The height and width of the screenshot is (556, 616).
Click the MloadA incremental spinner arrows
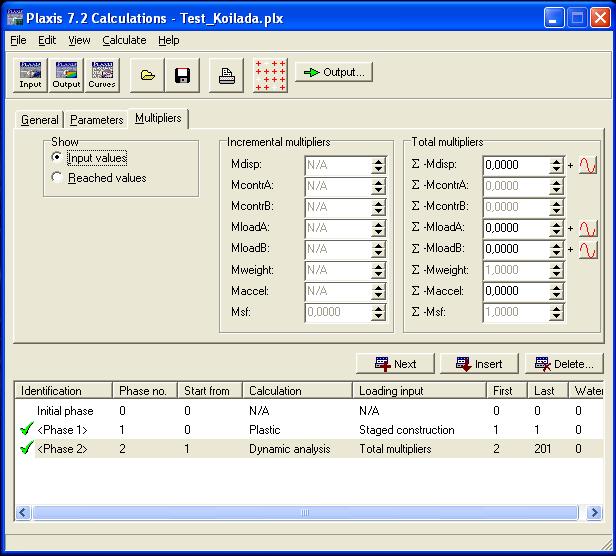[x=378, y=228]
